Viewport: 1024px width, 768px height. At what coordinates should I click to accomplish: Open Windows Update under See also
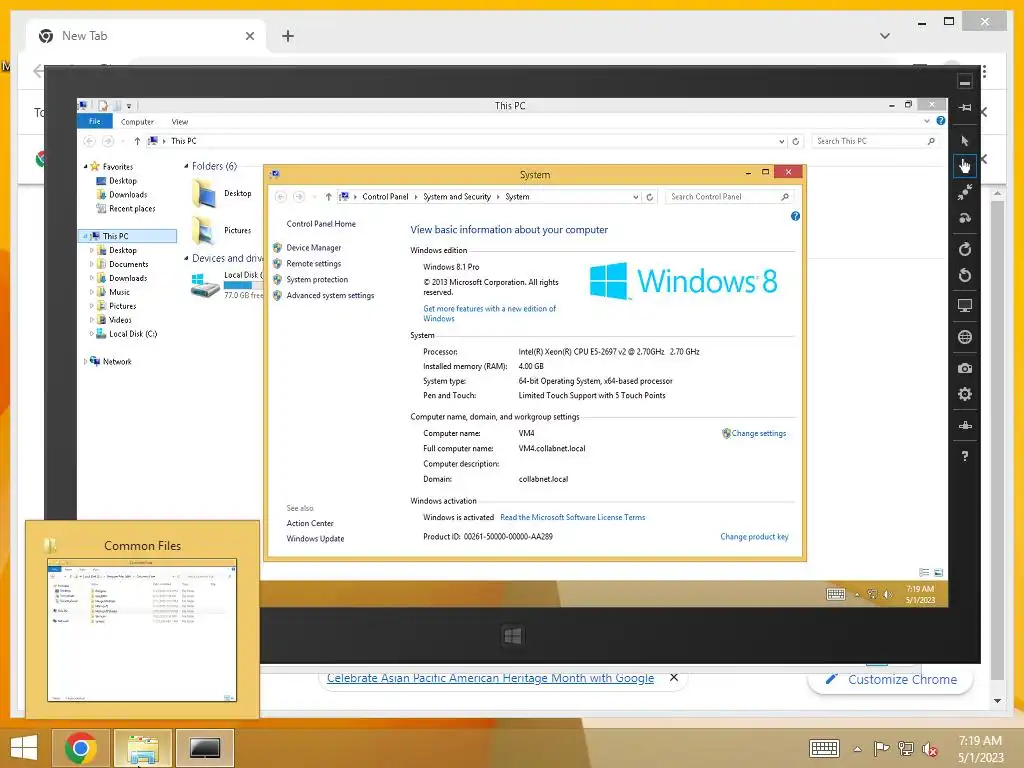[315, 539]
